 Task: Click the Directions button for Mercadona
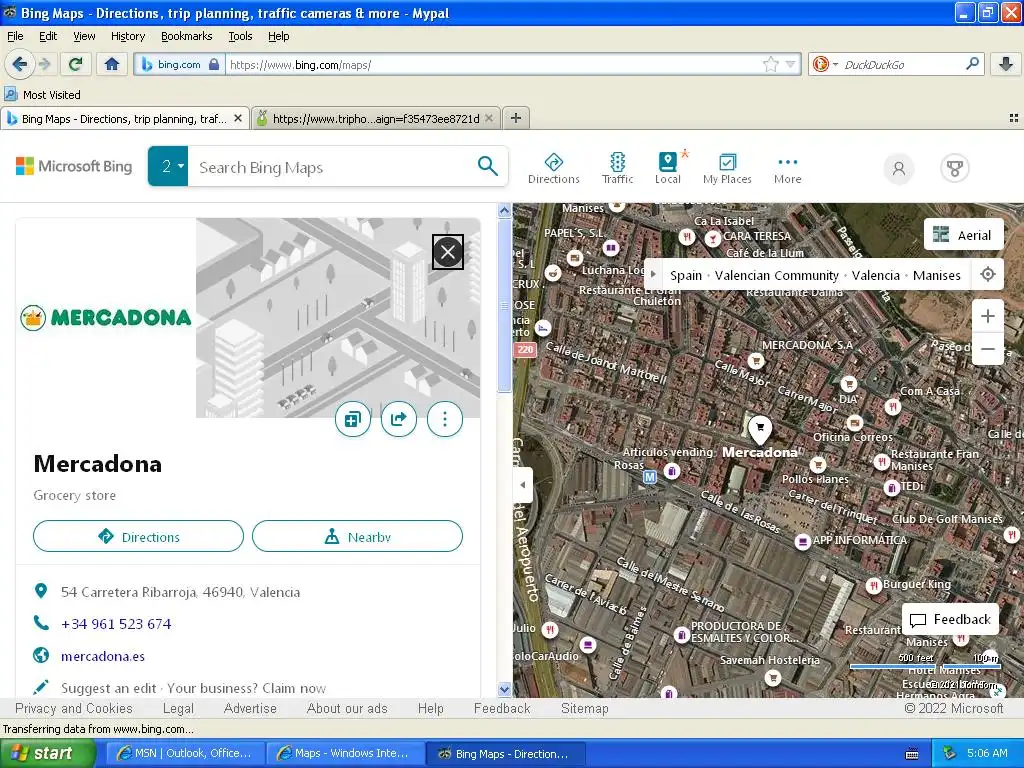[x=138, y=536]
